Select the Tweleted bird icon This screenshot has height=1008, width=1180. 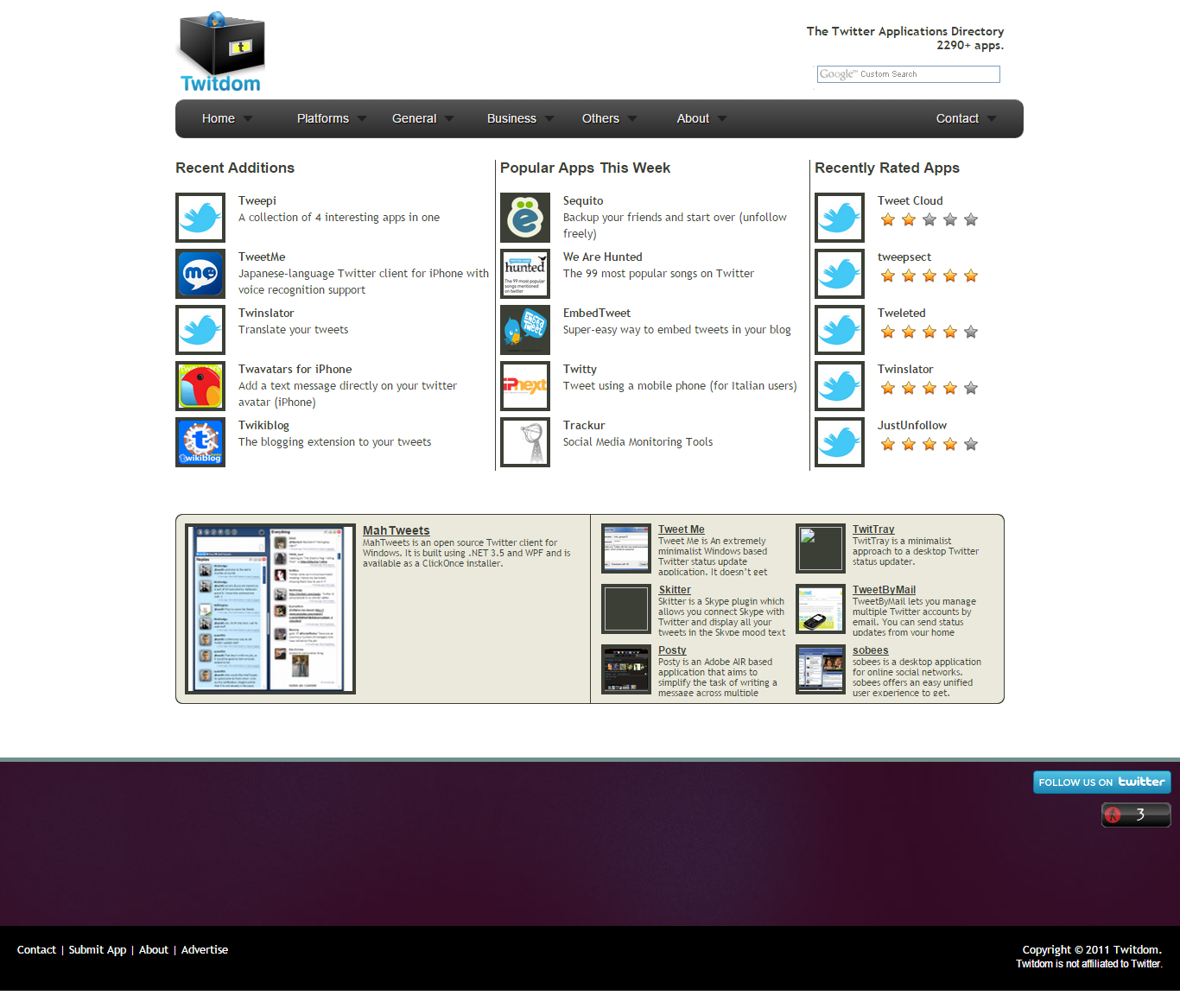840,330
